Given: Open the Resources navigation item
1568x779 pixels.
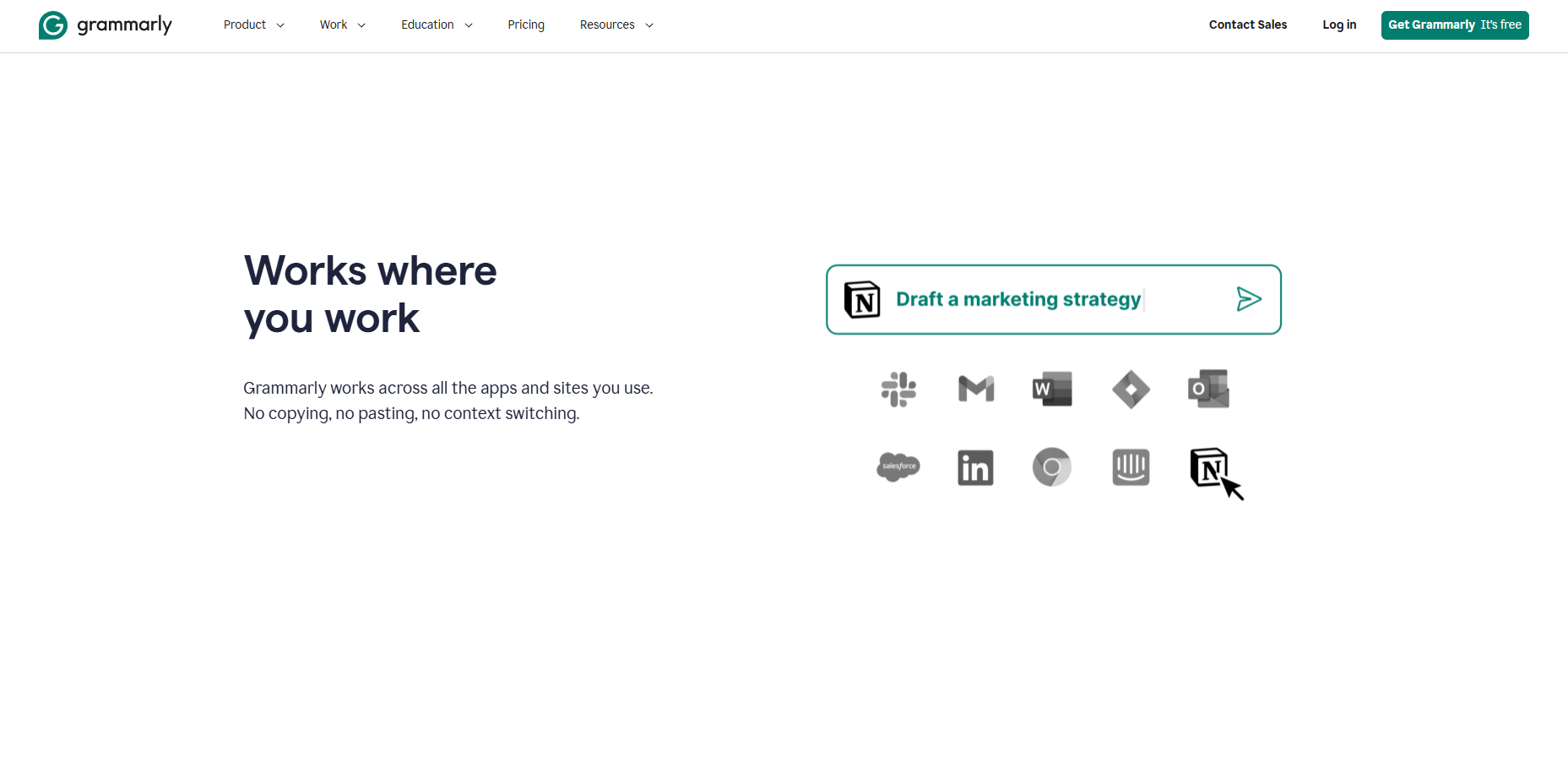Looking at the screenshot, I should pyautogui.click(x=607, y=25).
